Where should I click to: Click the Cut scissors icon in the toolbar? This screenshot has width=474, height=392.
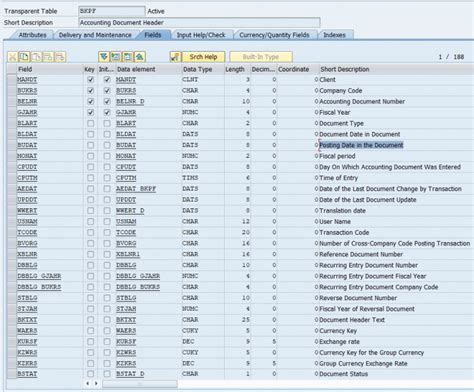pyautogui.click(x=12, y=57)
